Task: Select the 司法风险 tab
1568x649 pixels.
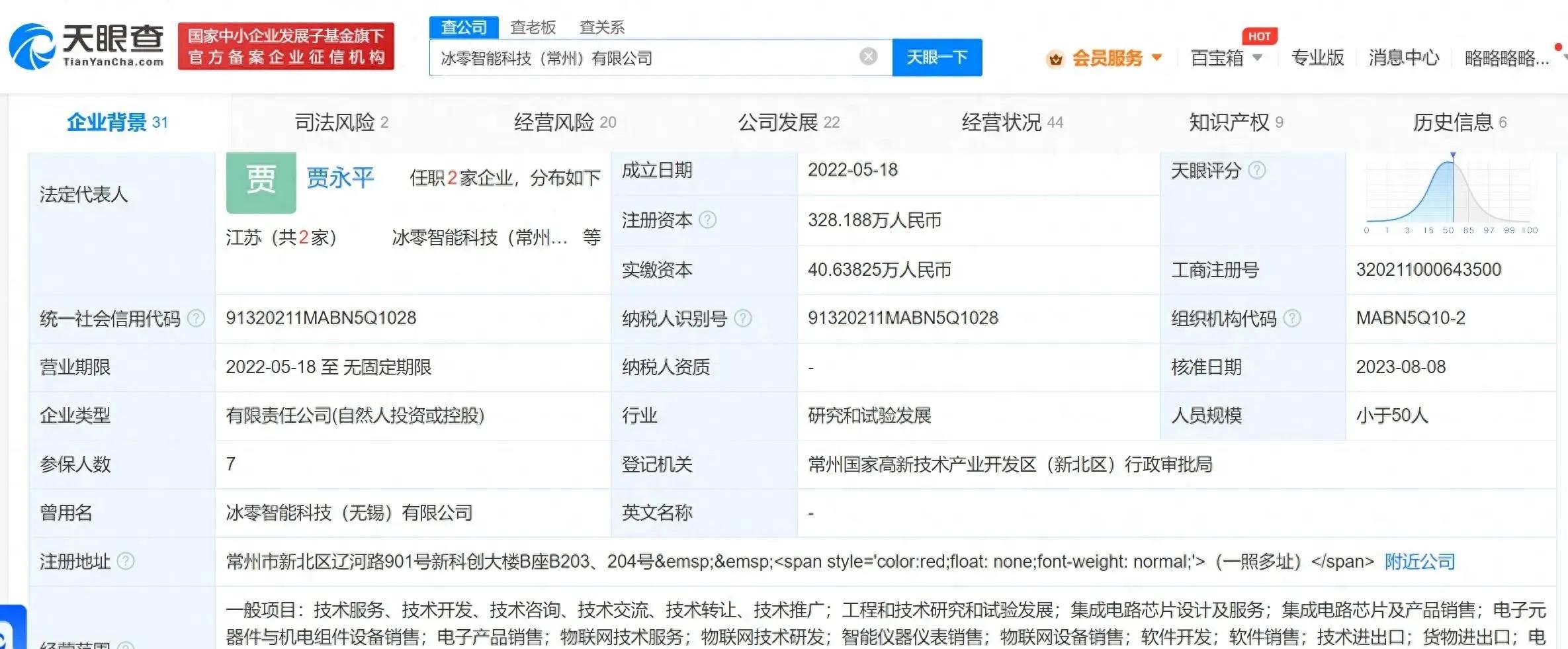Action: [x=341, y=122]
